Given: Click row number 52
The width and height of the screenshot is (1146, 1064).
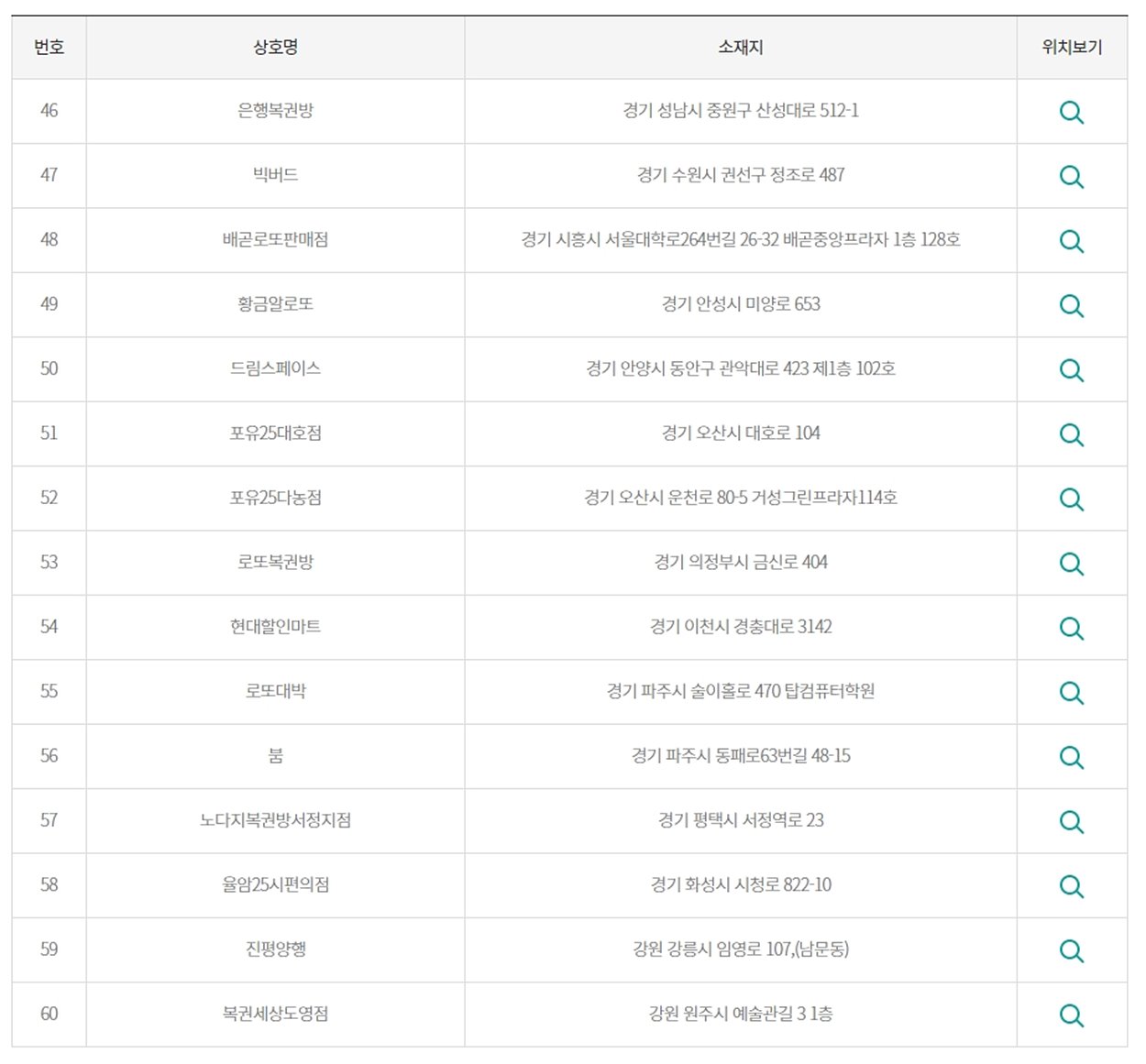Looking at the screenshot, I should (50, 497).
